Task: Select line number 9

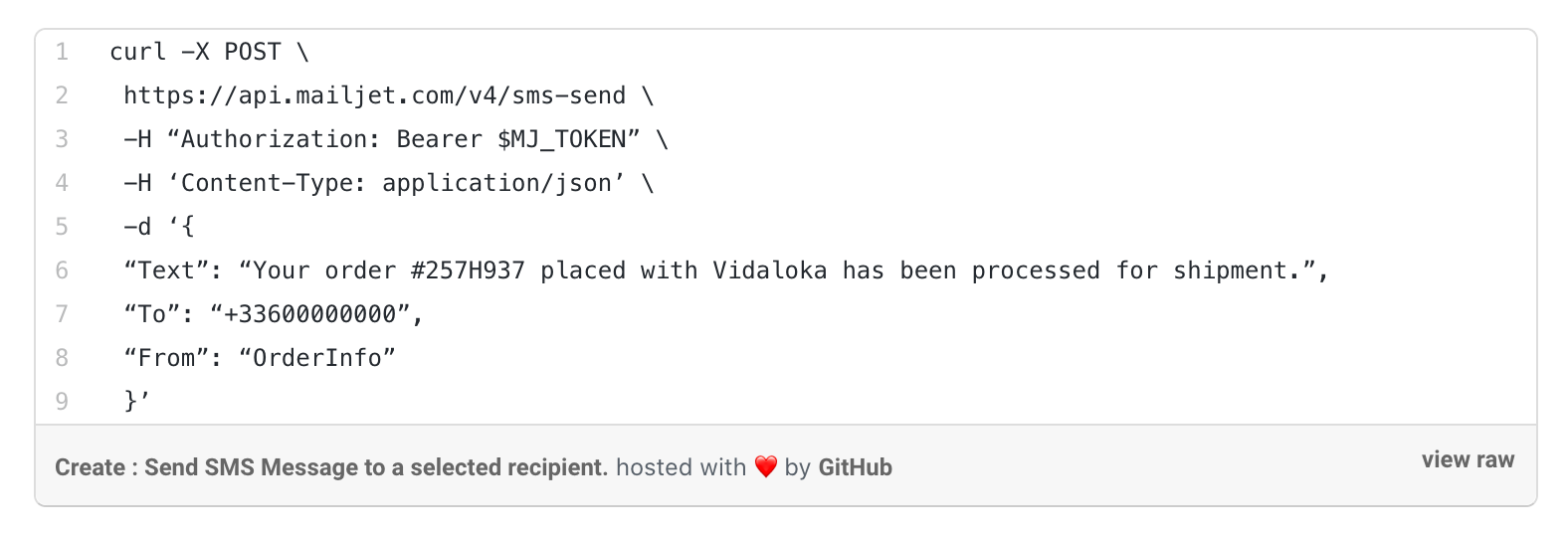Action: pos(62,402)
